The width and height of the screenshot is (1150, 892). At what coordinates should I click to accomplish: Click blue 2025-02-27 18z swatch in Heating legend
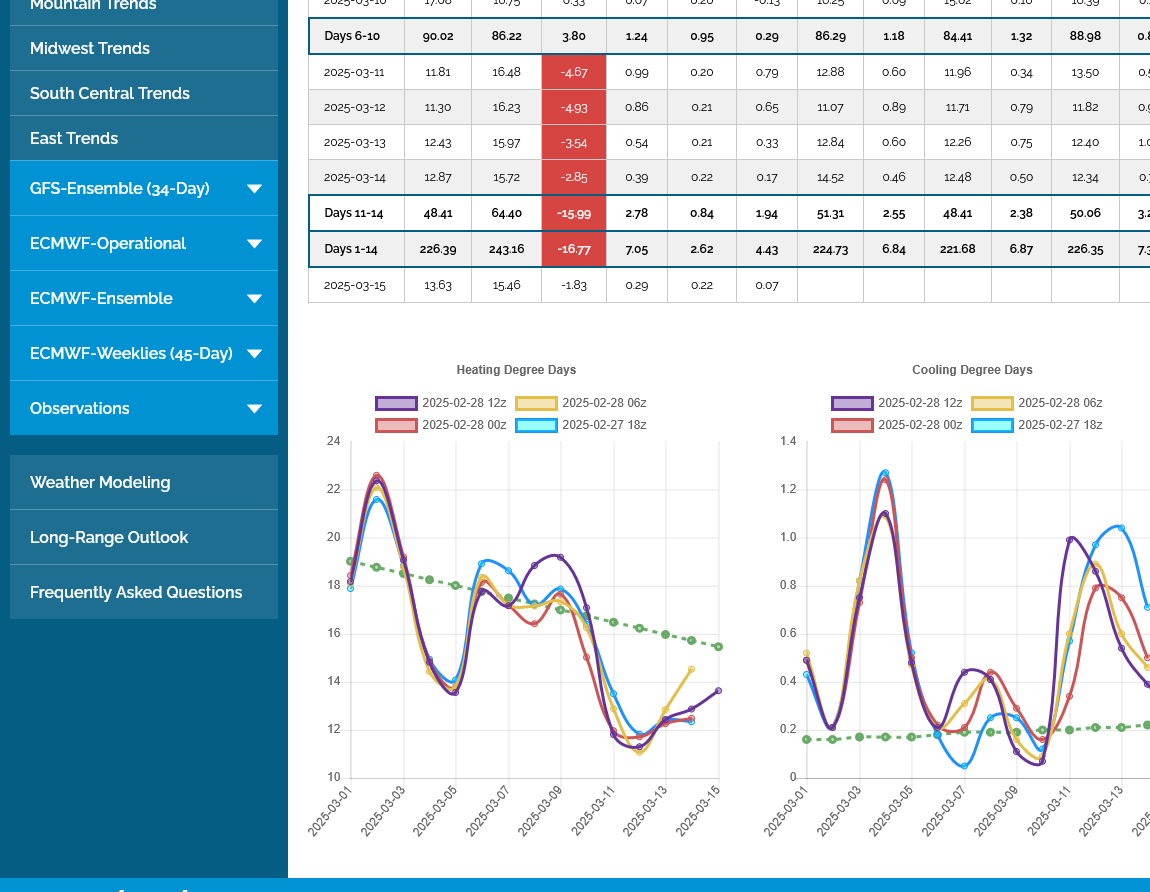pos(536,425)
